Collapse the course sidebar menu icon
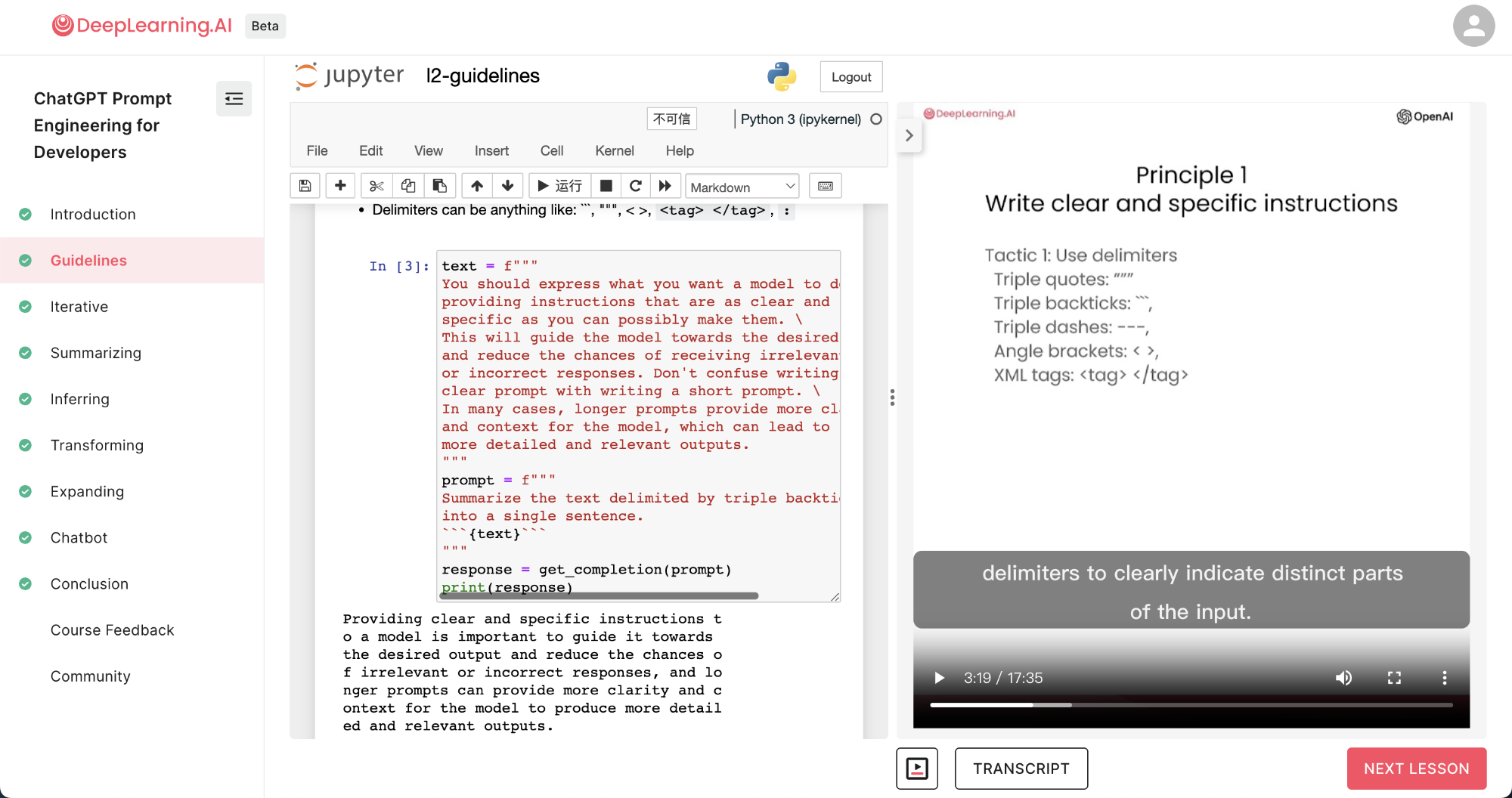 (x=234, y=98)
